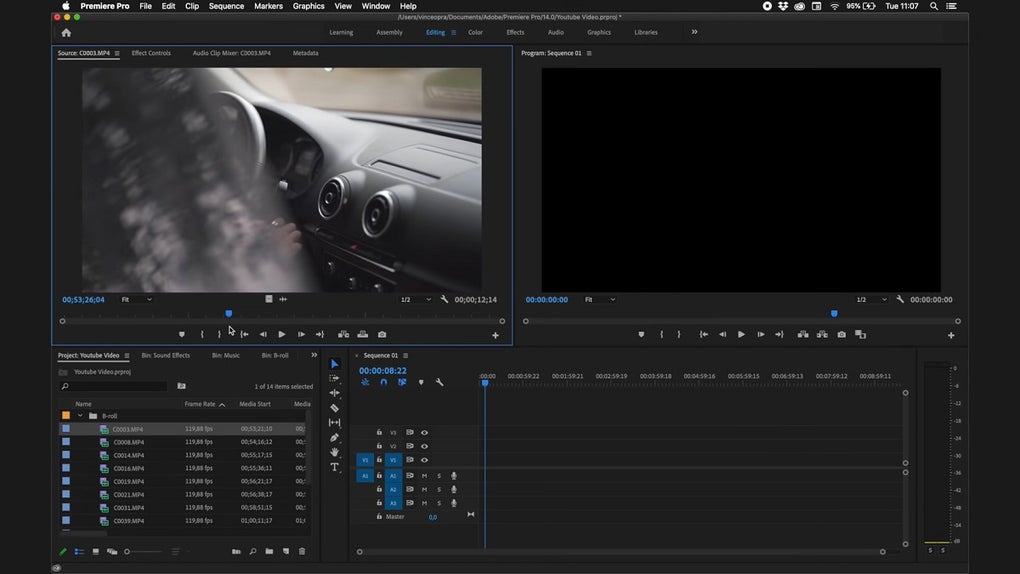Play the clip in Source monitor

(x=282, y=334)
